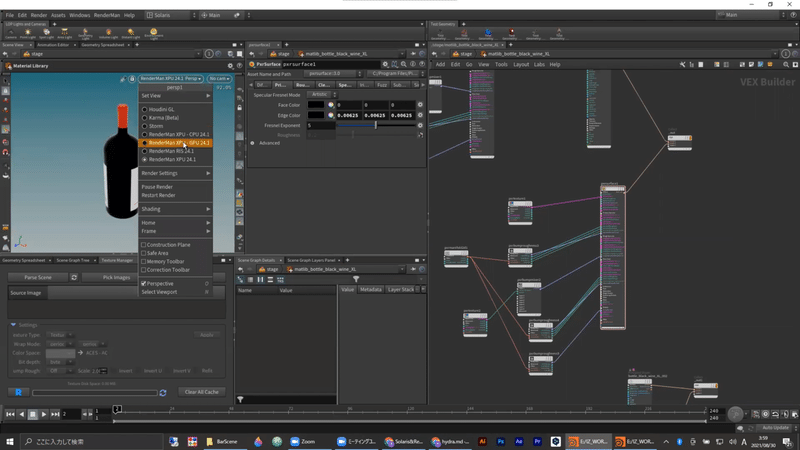
Task: Click the Fresnel Exponent slider
Action: pyautogui.click(x=375, y=125)
